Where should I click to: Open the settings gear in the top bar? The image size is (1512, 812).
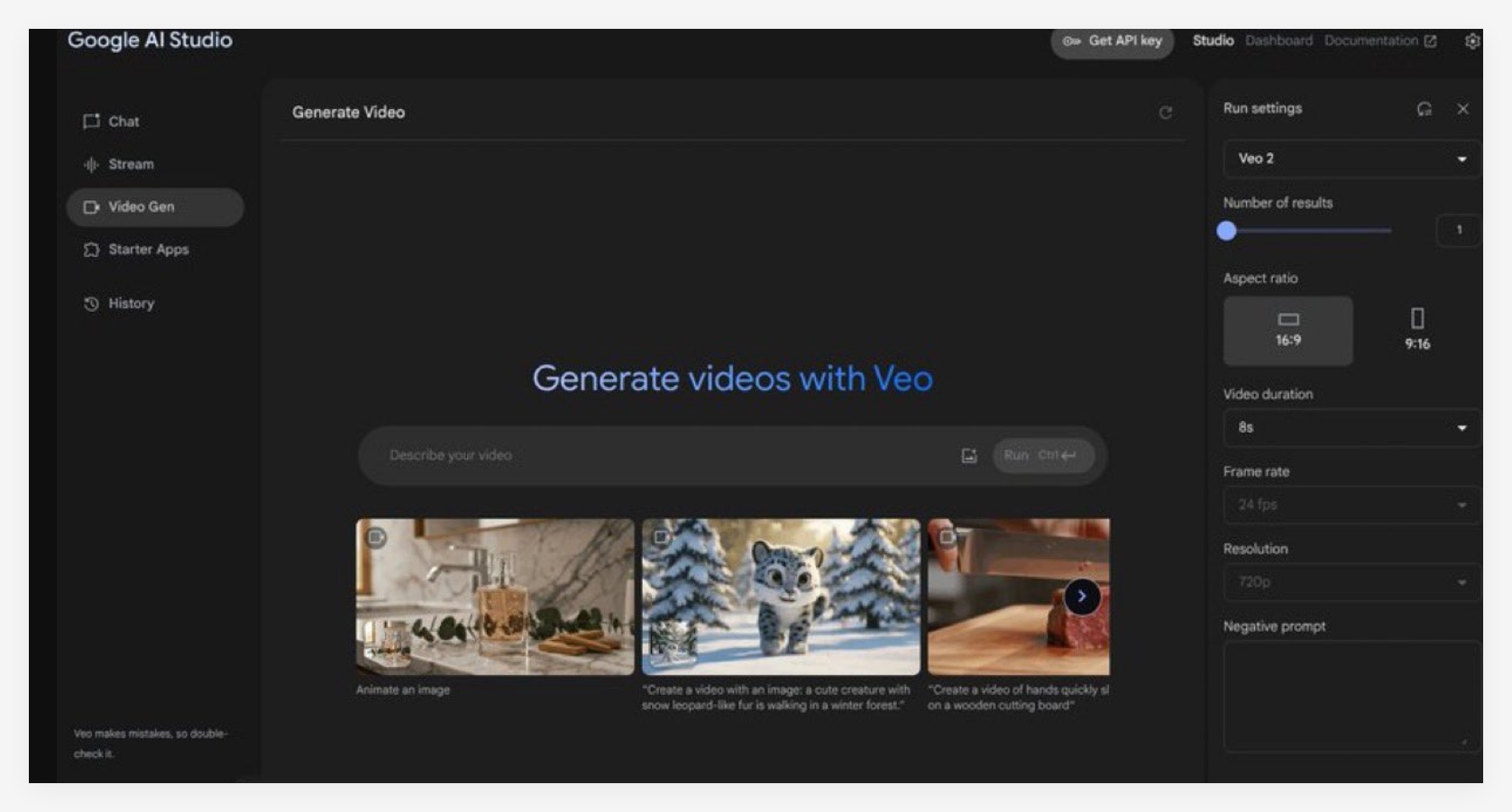1470,41
